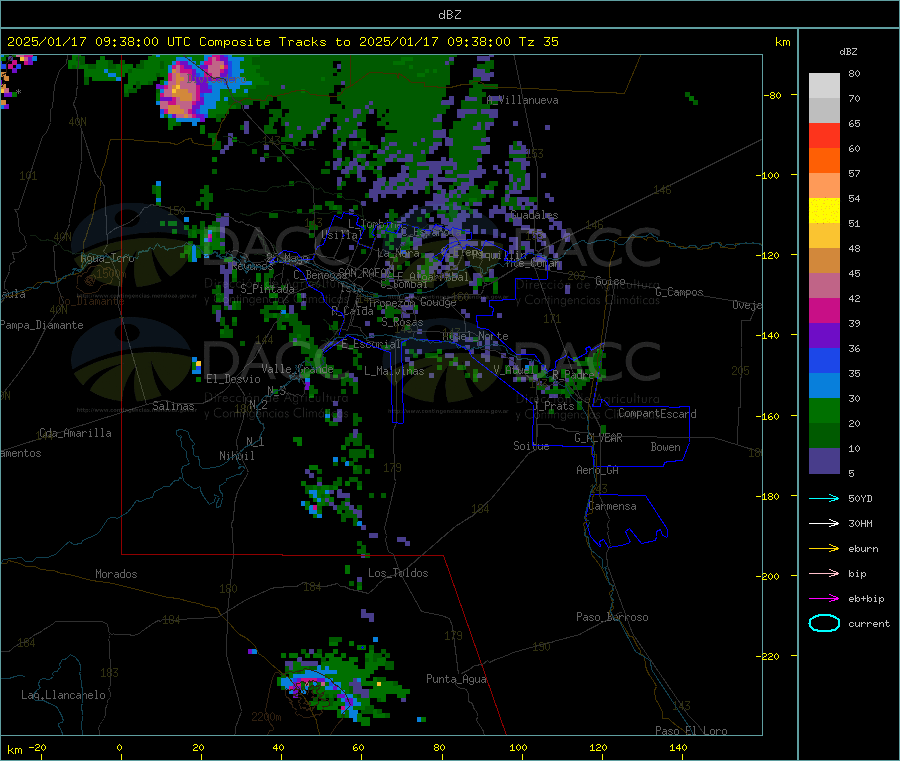Select the slate 5-10 dBZ swatch
The height and width of the screenshot is (761, 900).
tap(824, 461)
